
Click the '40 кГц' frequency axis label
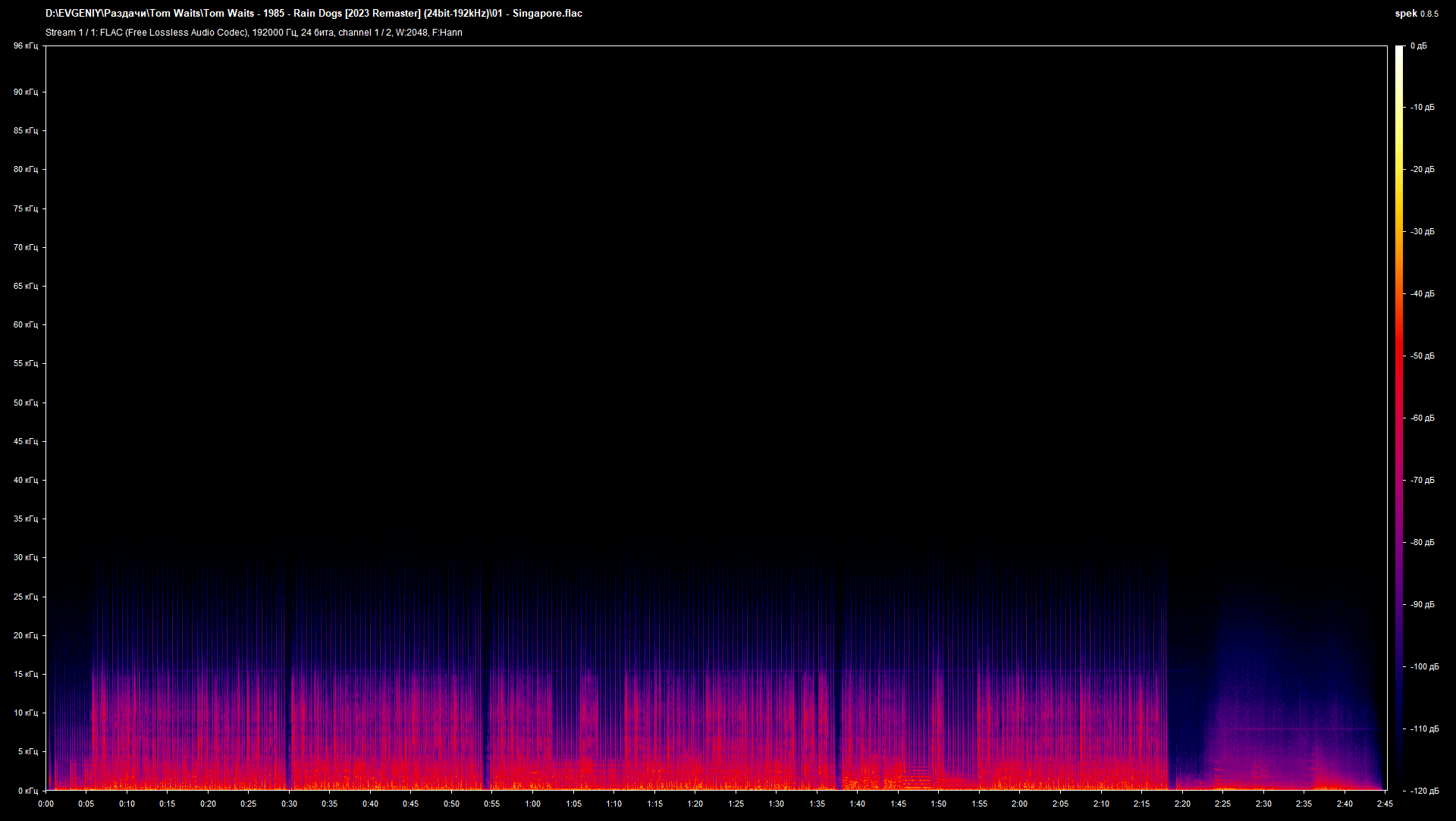click(25, 481)
